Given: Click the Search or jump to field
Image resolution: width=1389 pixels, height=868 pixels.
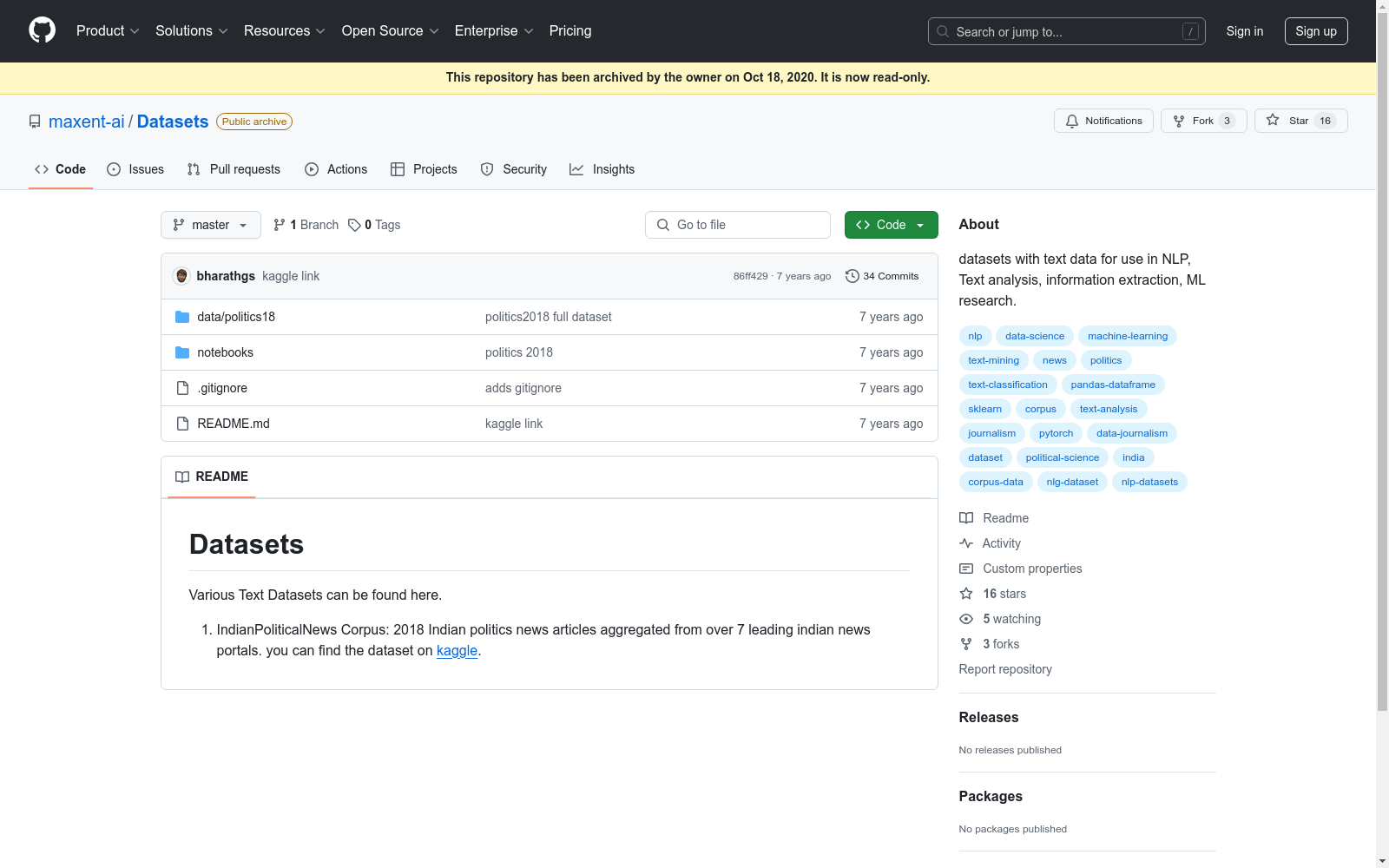Looking at the screenshot, I should pos(1067,31).
